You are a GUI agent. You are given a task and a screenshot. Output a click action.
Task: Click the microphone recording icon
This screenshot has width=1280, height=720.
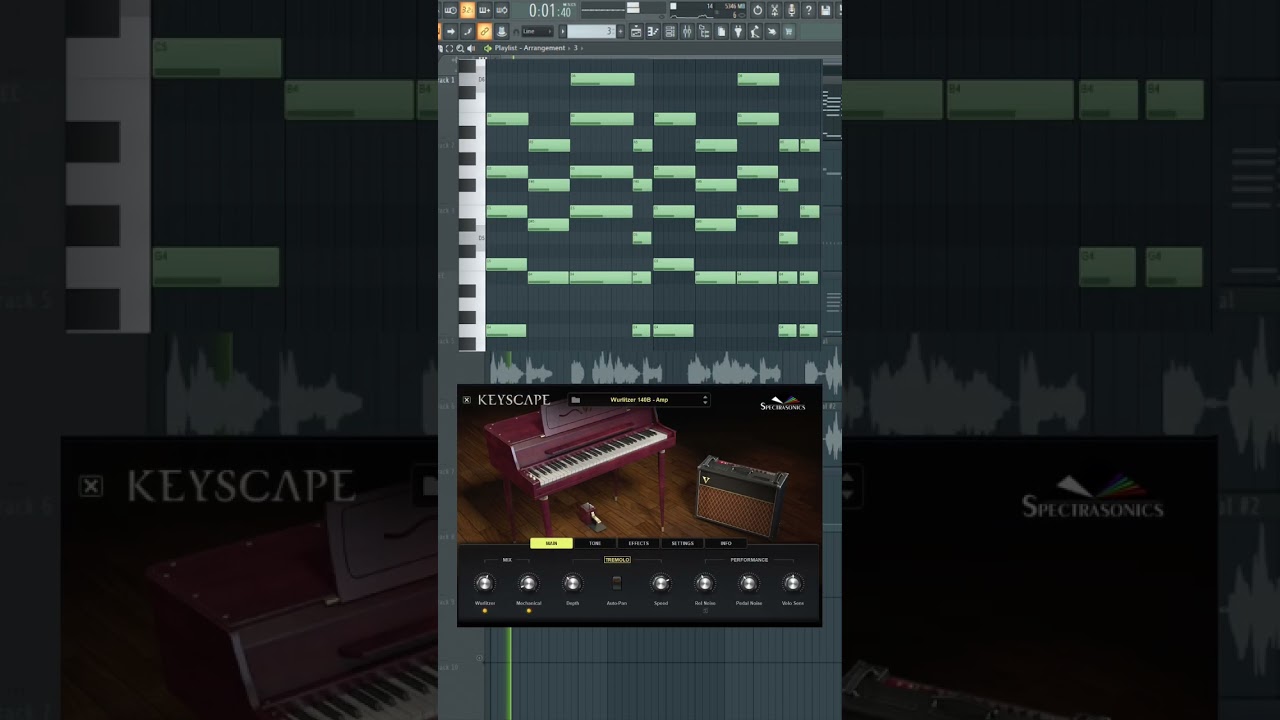(x=792, y=10)
